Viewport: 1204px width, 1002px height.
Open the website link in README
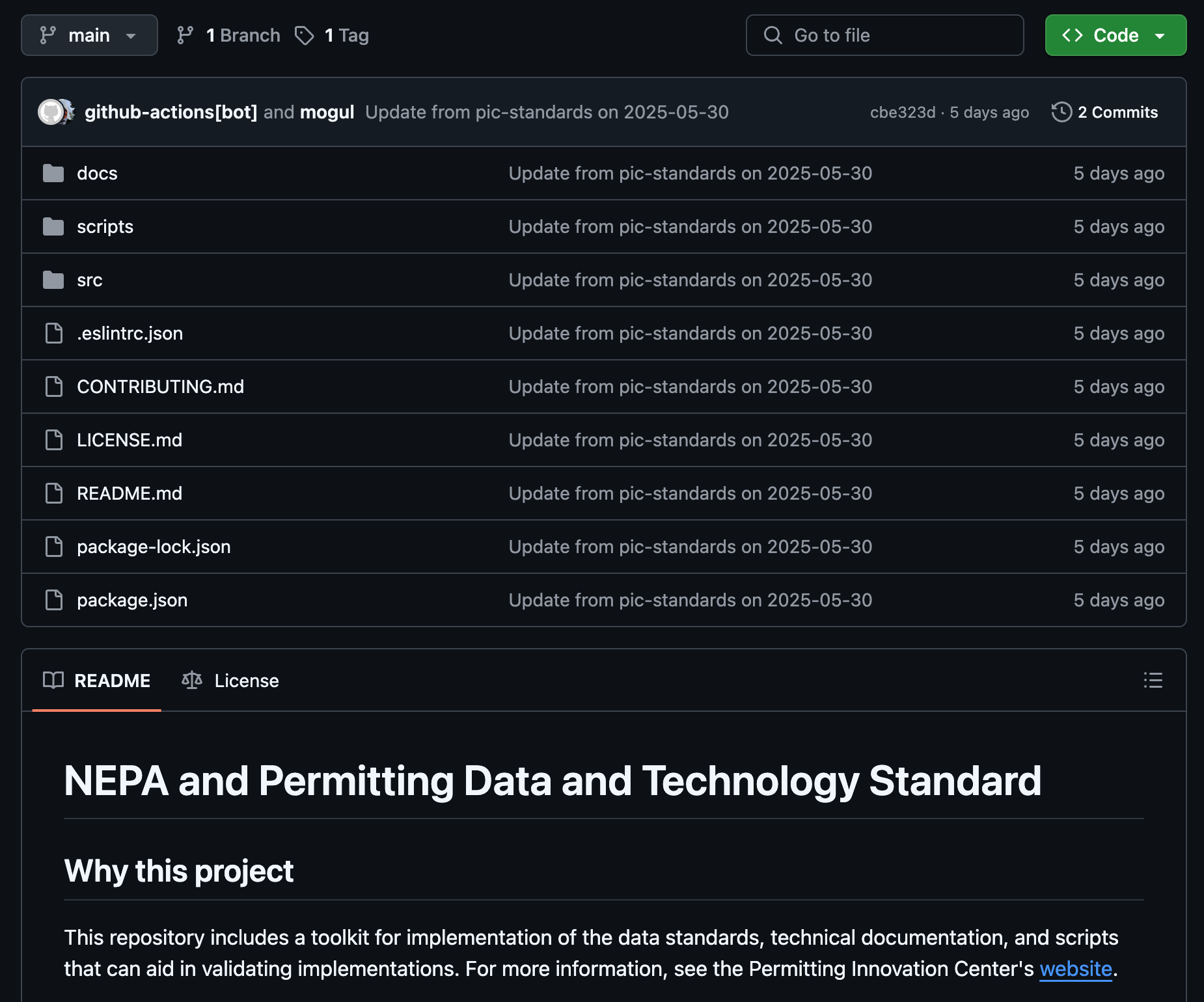tap(1075, 969)
